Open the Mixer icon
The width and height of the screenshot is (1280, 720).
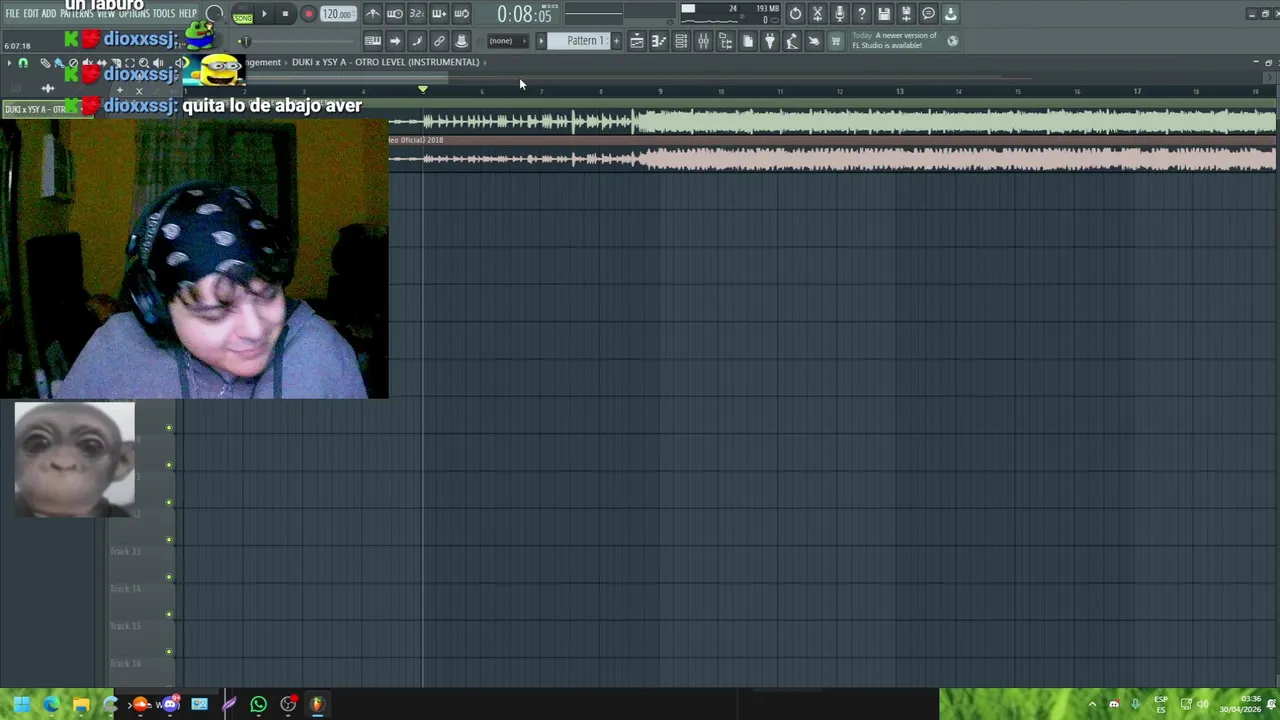(703, 41)
